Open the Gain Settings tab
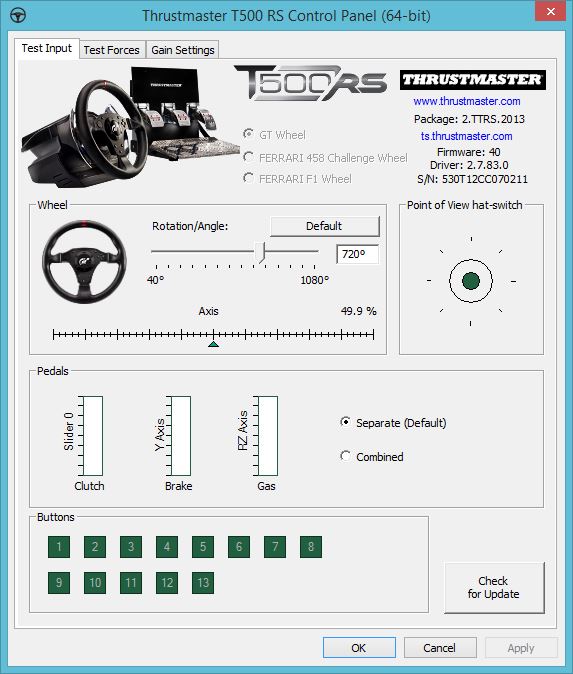This screenshot has width=573, height=674. pos(183,50)
